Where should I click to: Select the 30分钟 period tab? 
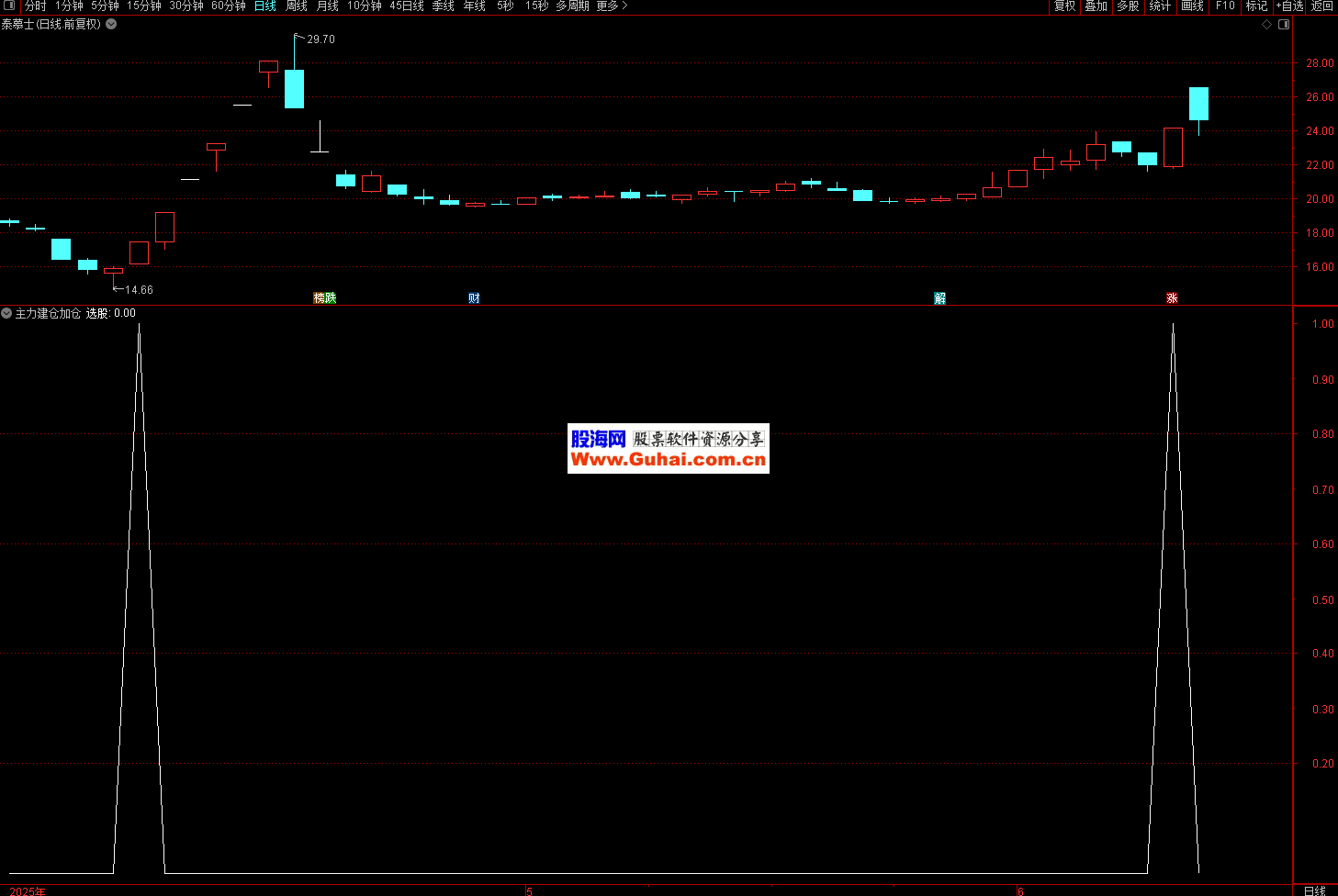coord(186,6)
